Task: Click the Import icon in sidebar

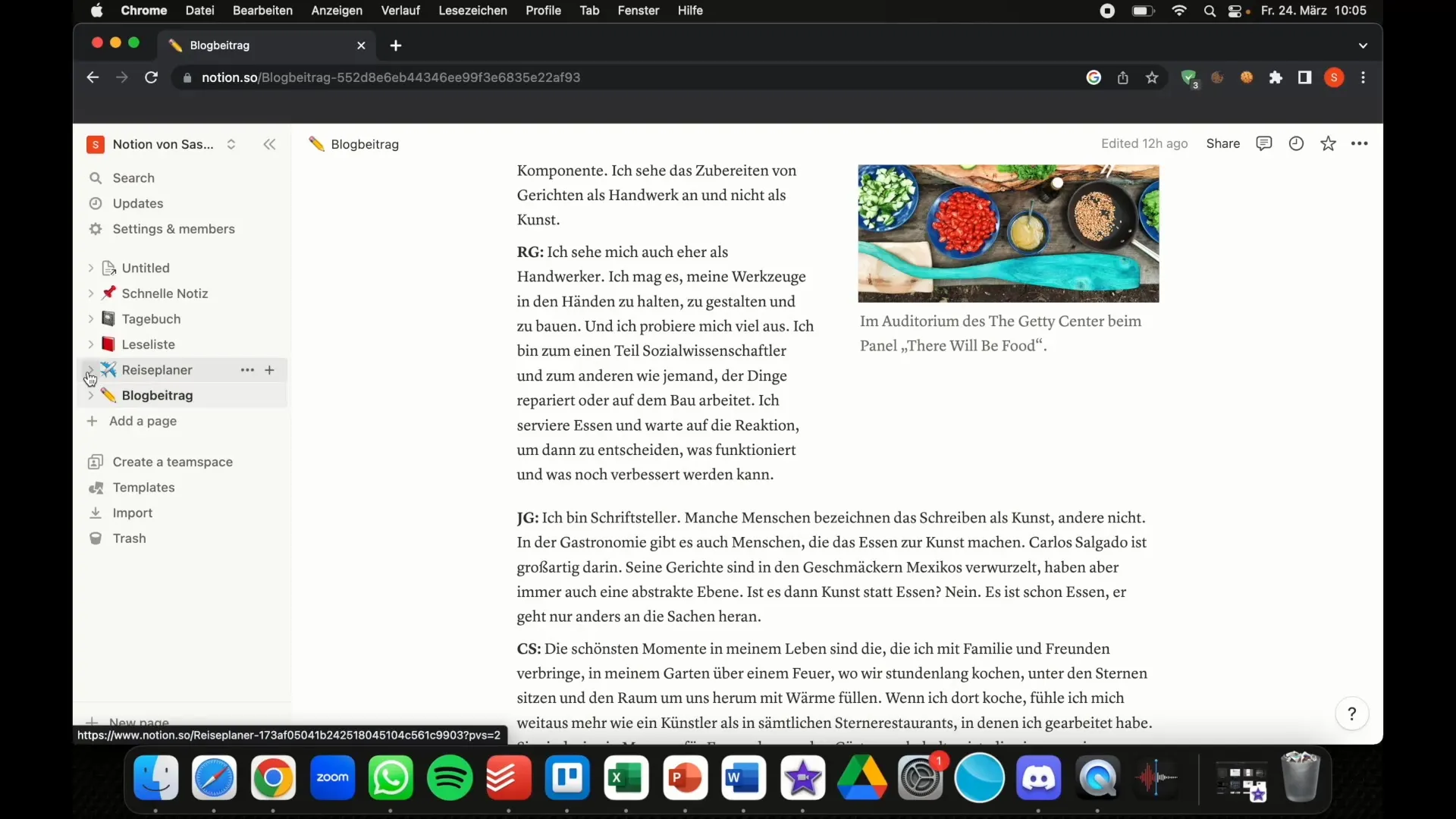Action: coord(96,512)
